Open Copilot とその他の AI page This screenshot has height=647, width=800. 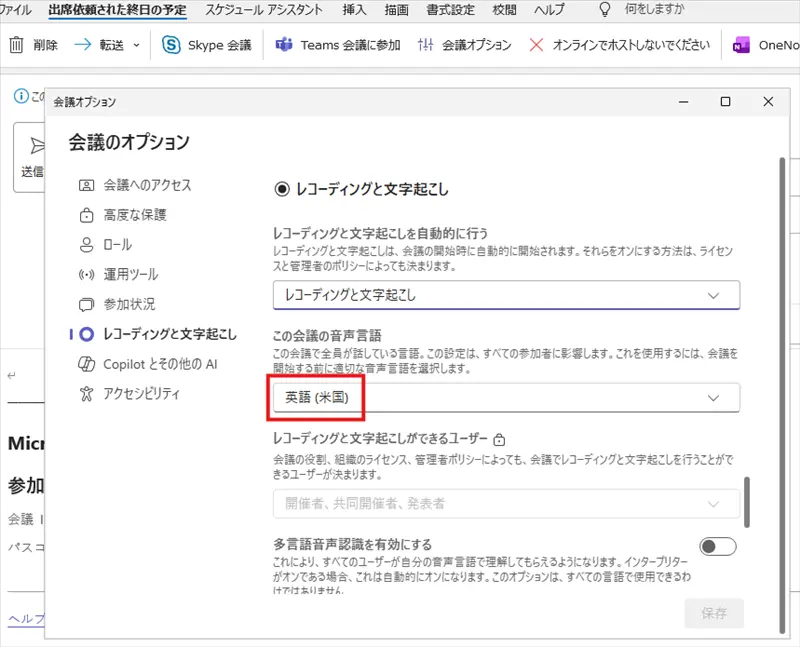tap(160, 364)
